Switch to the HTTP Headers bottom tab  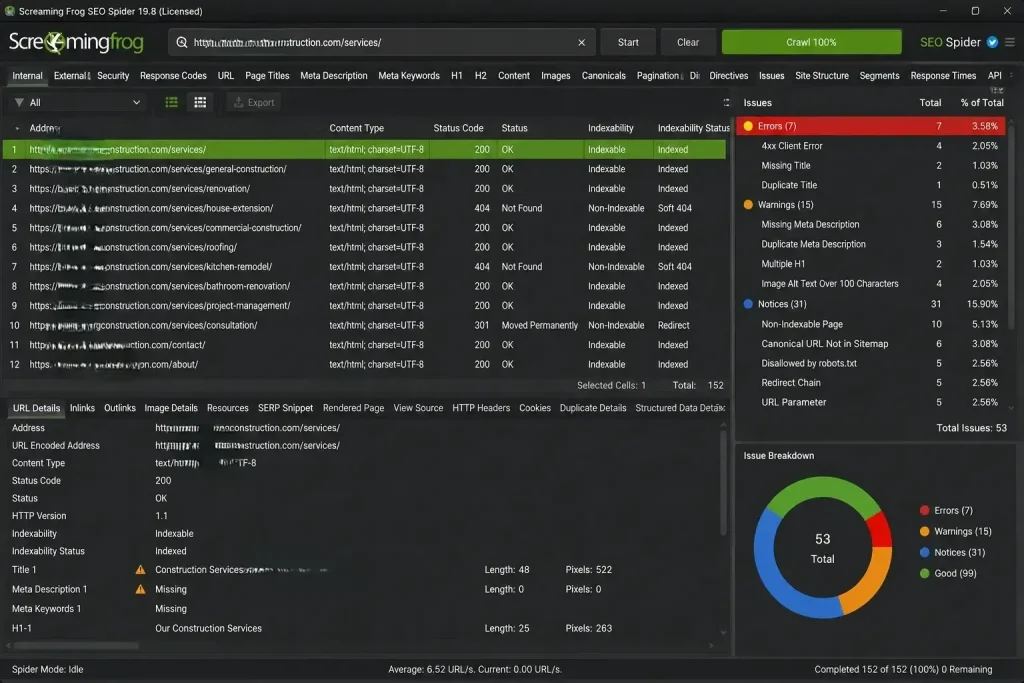pos(481,408)
